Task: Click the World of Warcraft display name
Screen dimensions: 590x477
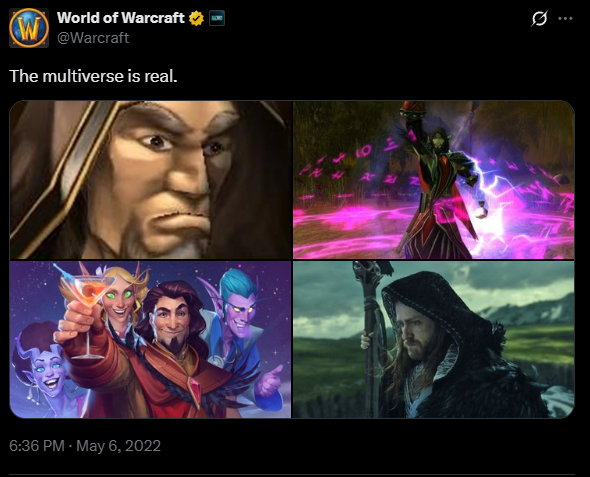Action: [x=121, y=18]
